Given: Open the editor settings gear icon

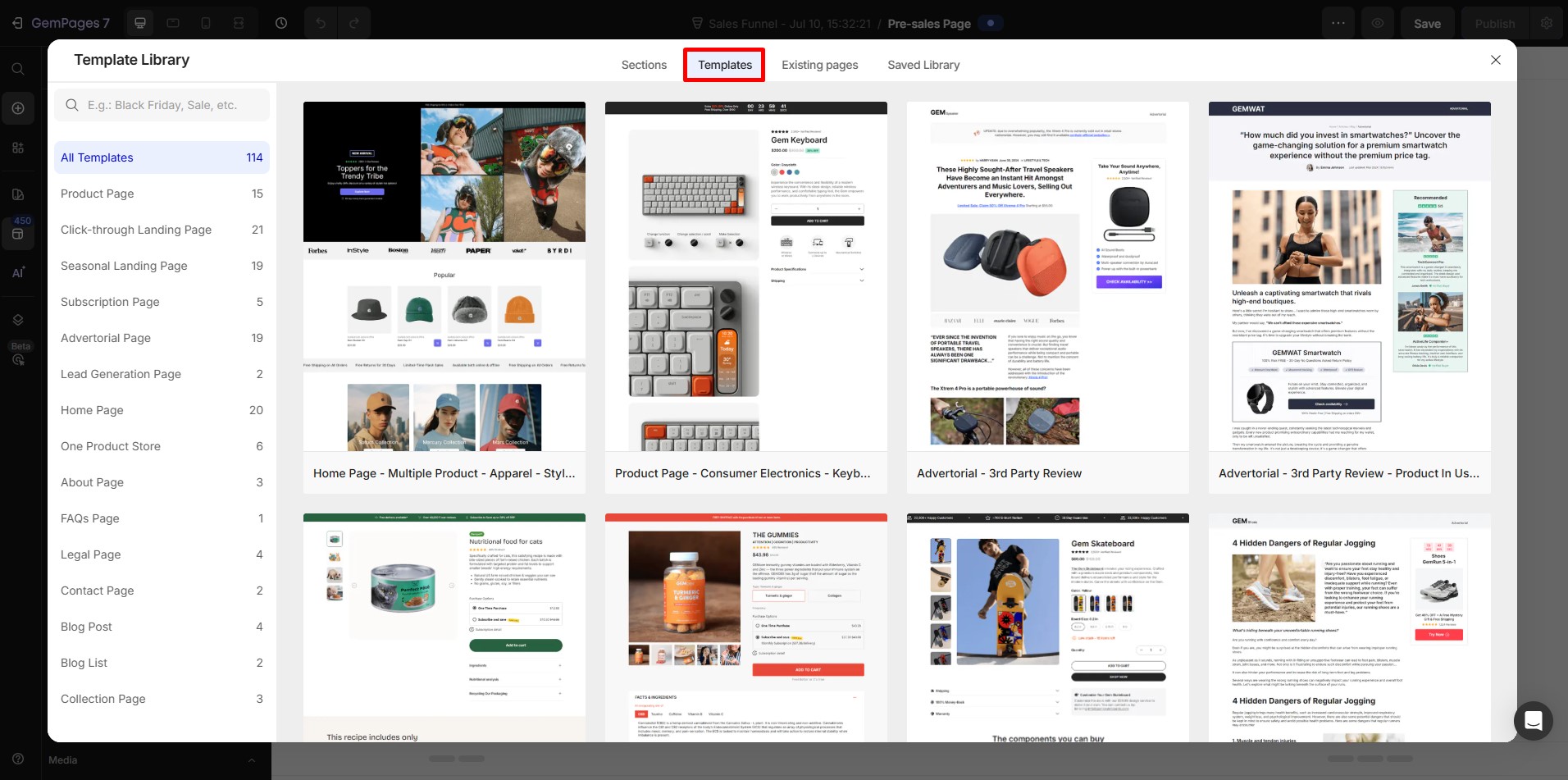Looking at the screenshot, I should [x=1547, y=23].
